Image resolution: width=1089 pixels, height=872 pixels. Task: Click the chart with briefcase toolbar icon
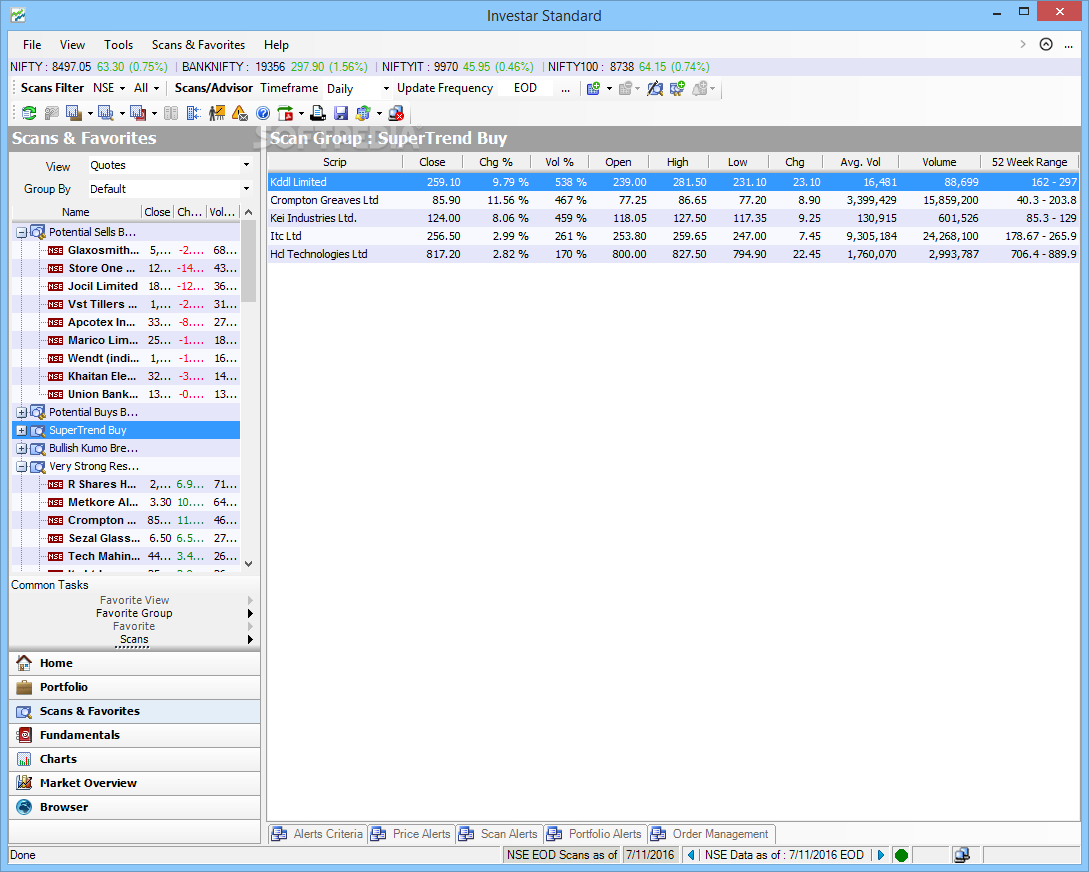pos(74,112)
